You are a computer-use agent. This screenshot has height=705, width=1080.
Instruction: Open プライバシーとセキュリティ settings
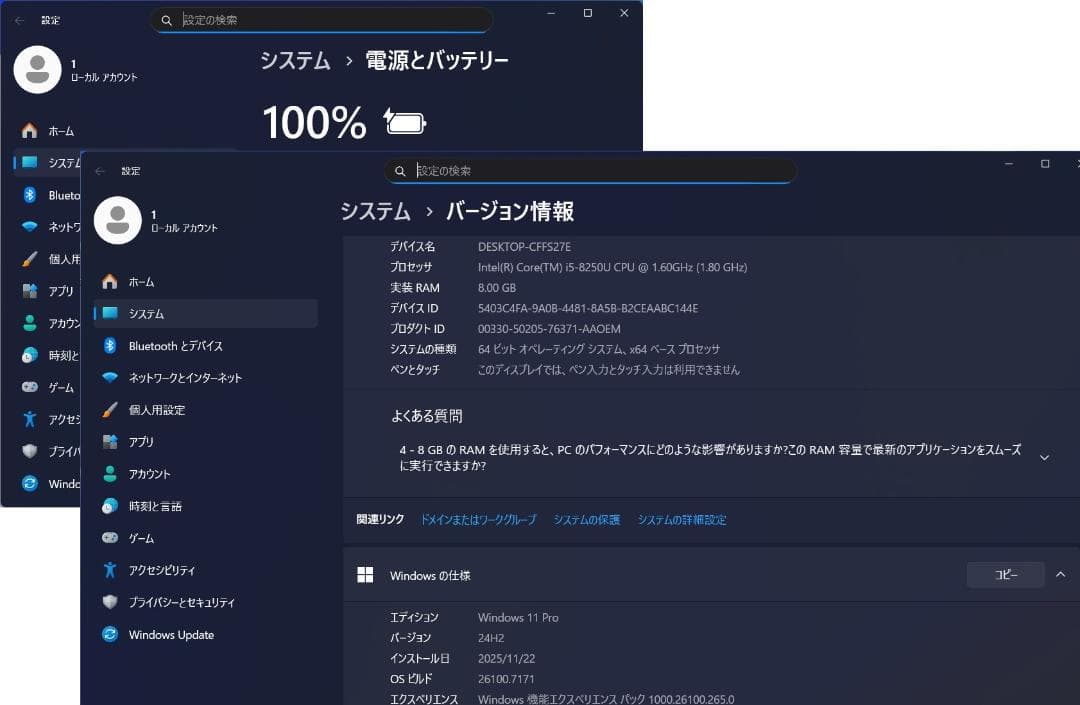pyautogui.click(x=183, y=602)
